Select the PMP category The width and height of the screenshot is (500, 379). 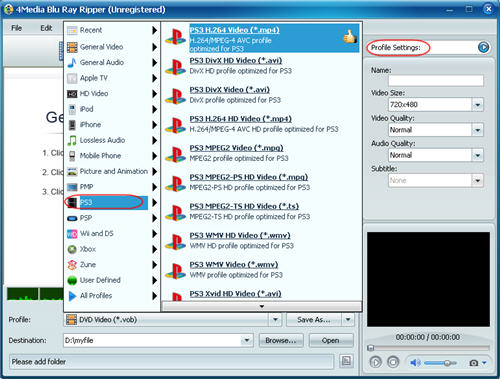click(x=112, y=187)
